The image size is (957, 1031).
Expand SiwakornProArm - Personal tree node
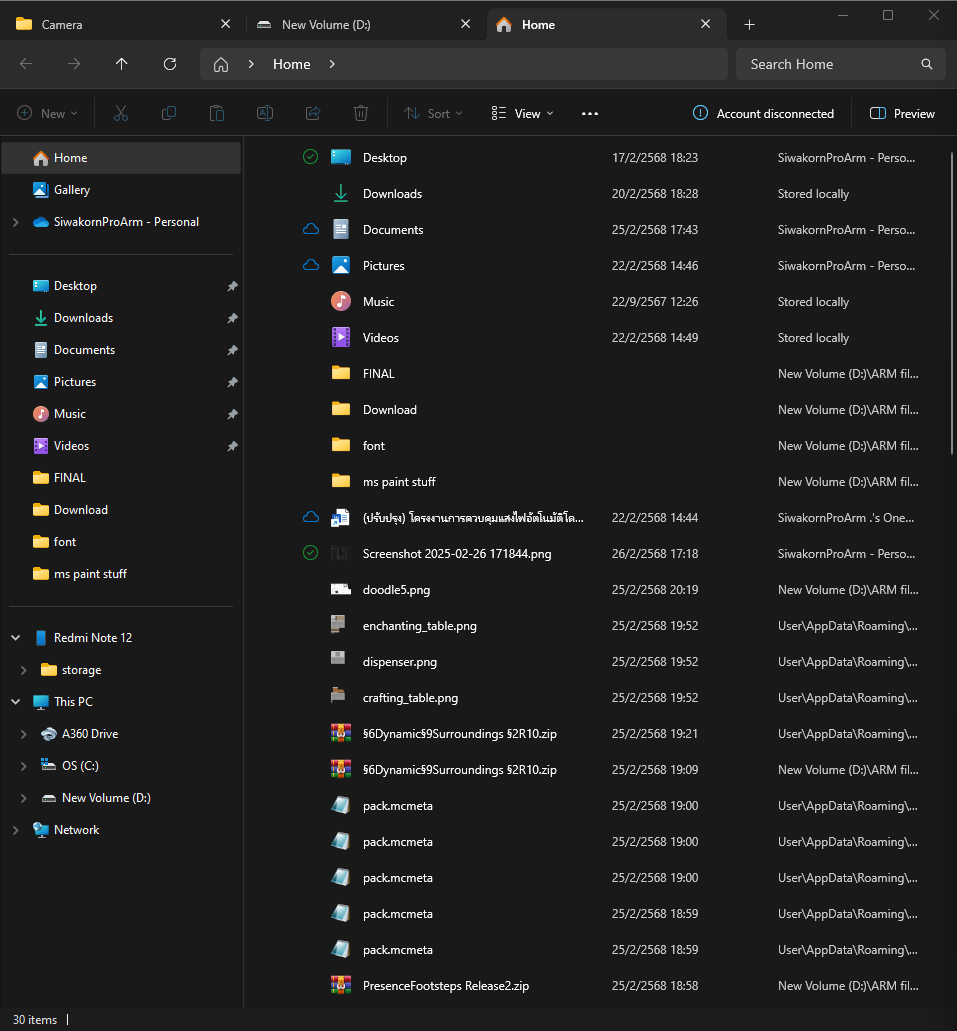point(16,222)
